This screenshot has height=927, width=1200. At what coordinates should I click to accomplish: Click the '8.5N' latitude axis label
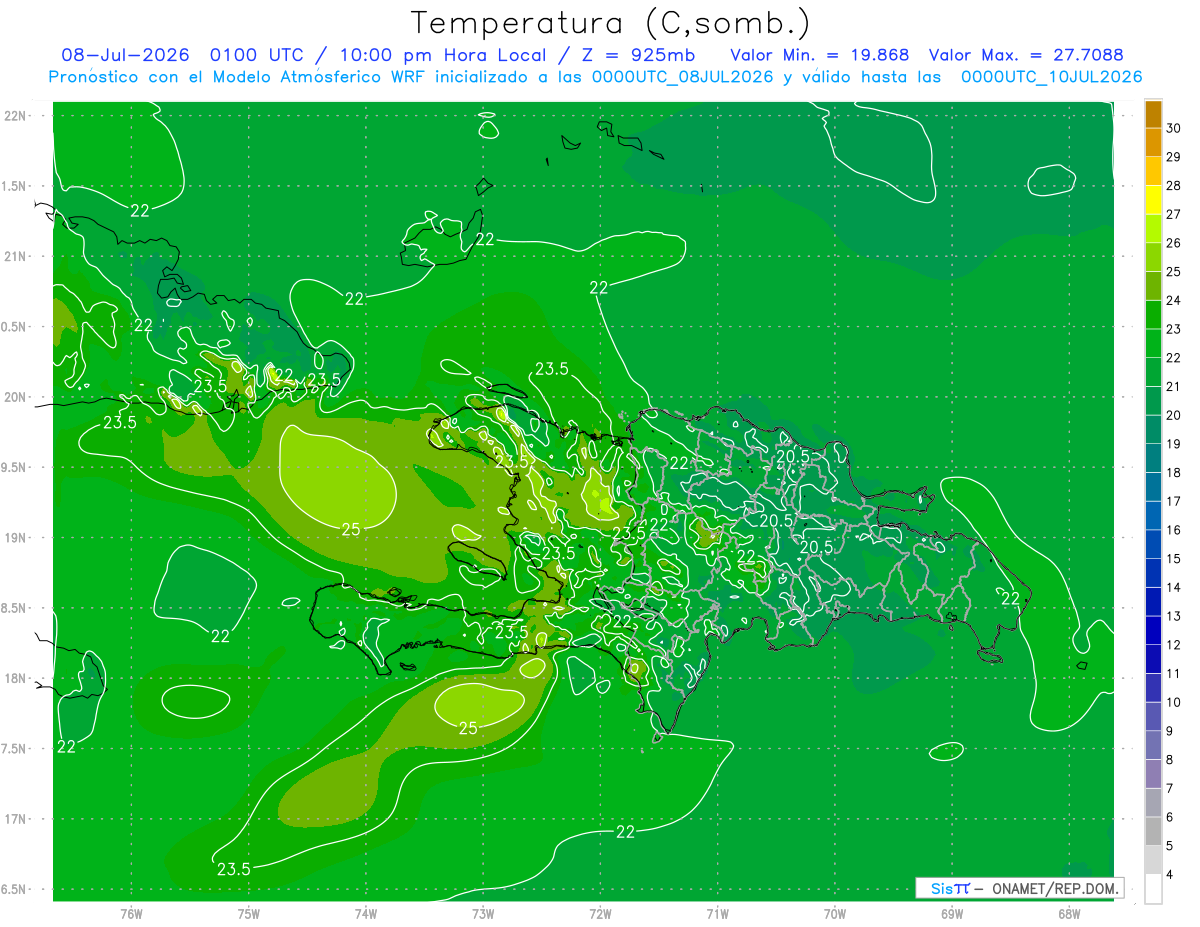pos(15,608)
